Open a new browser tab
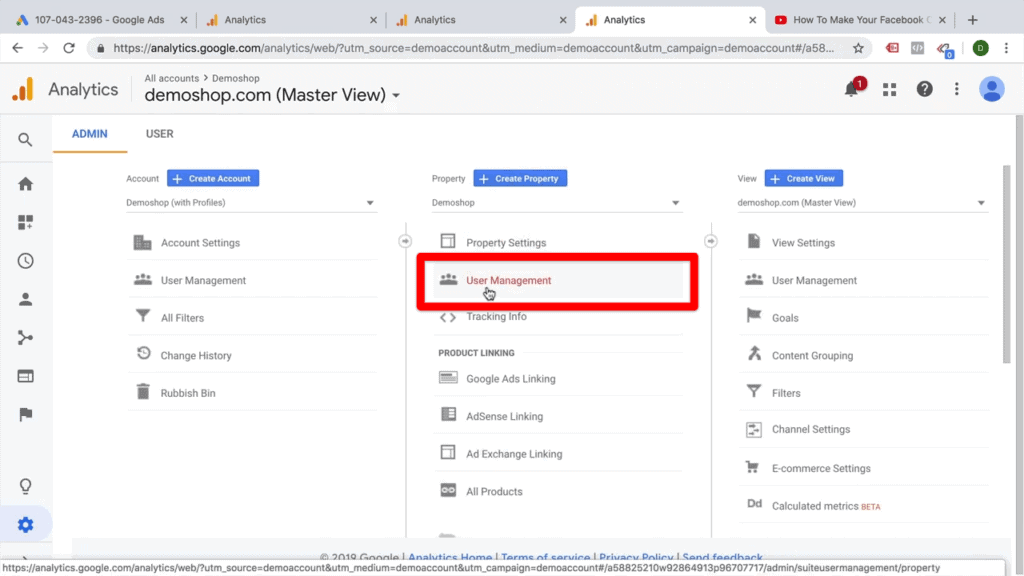This screenshot has height=576, width=1024. click(972, 20)
